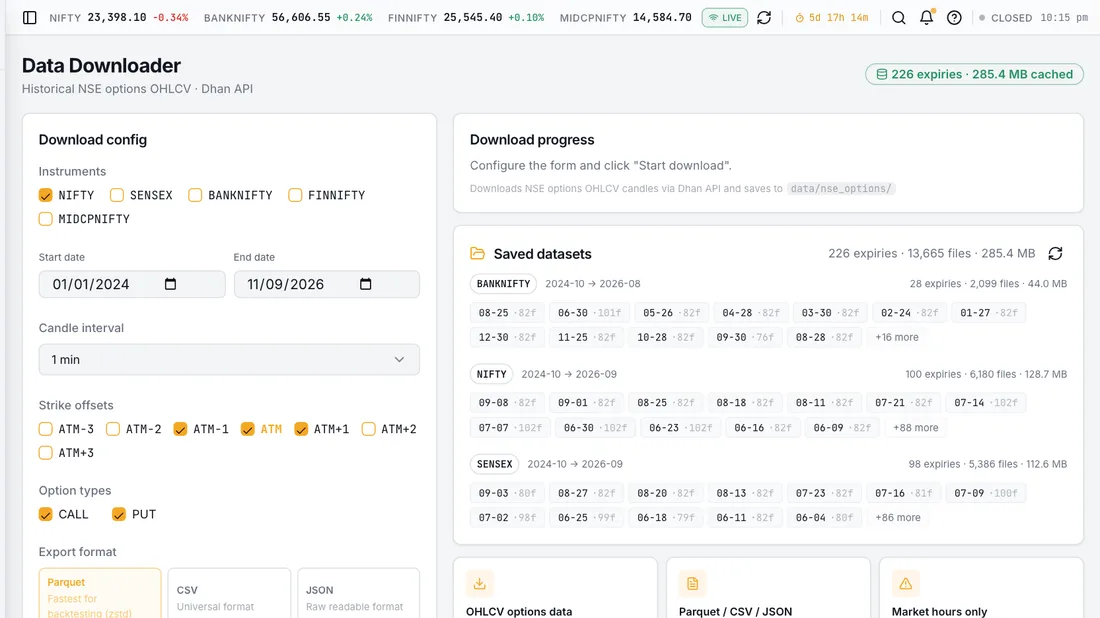Open the End date calendar picker icon
This screenshot has width=1100, height=618.
point(365,284)
